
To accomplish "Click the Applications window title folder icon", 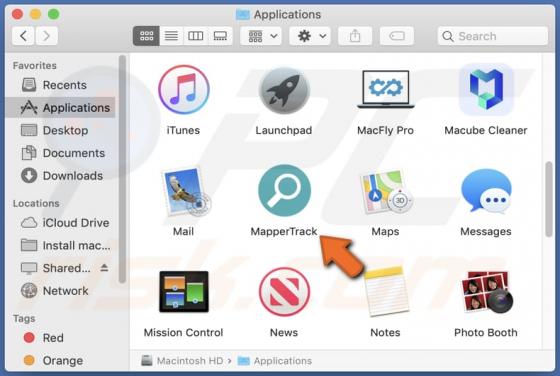I will click(x=242, y=14).
